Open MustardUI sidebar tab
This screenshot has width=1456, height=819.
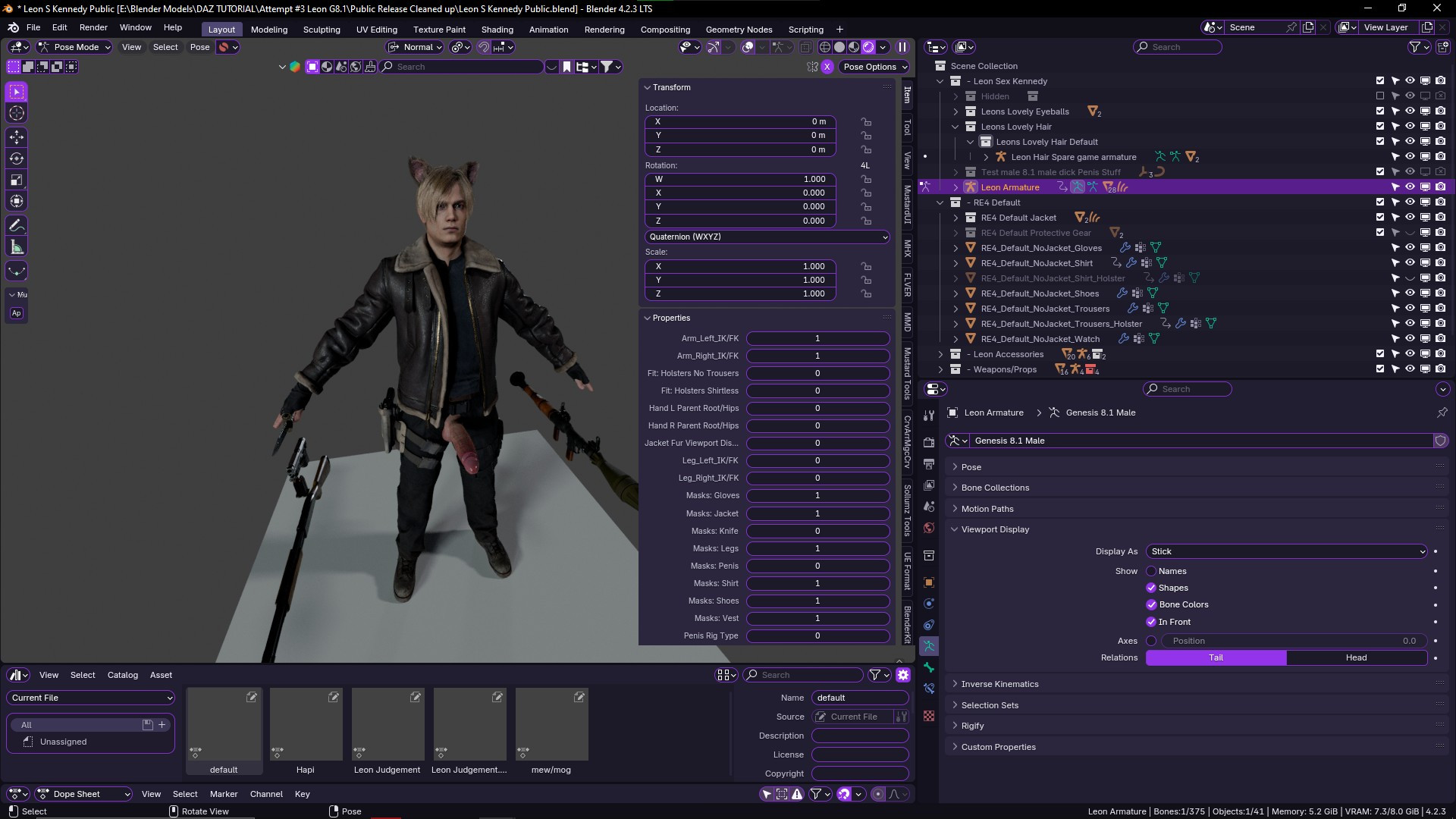pyautogui.click(x=907, y=205)
